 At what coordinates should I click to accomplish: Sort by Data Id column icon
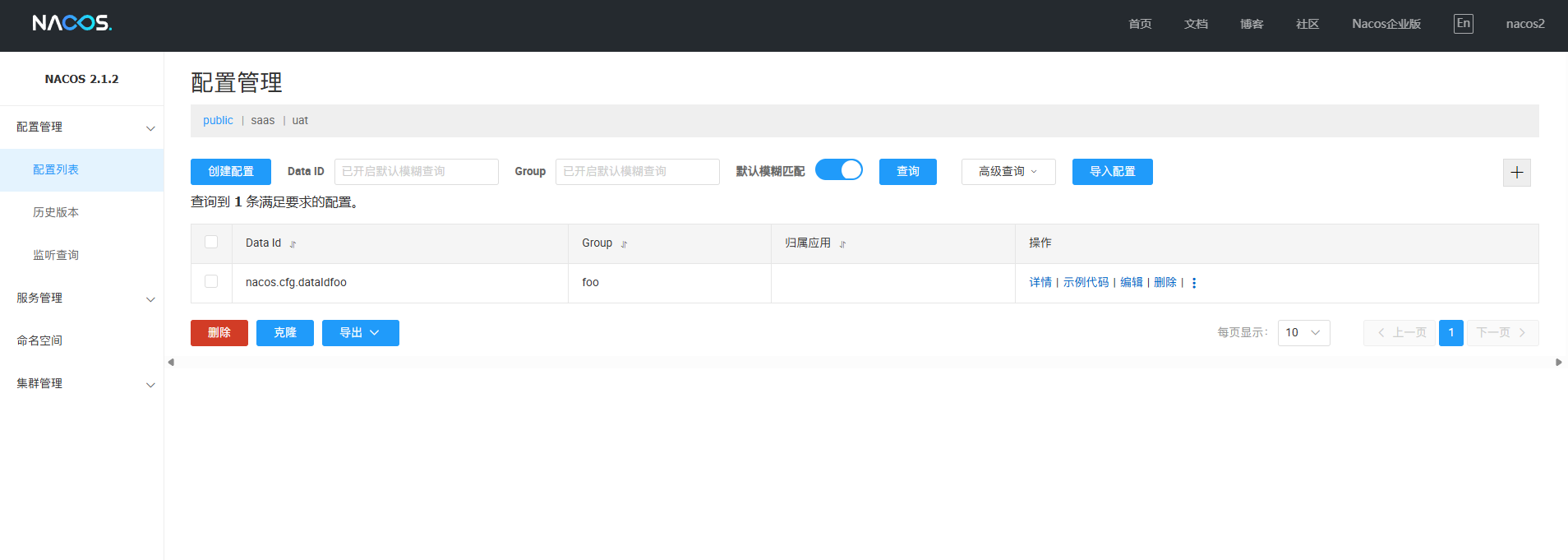click(293, 244)
